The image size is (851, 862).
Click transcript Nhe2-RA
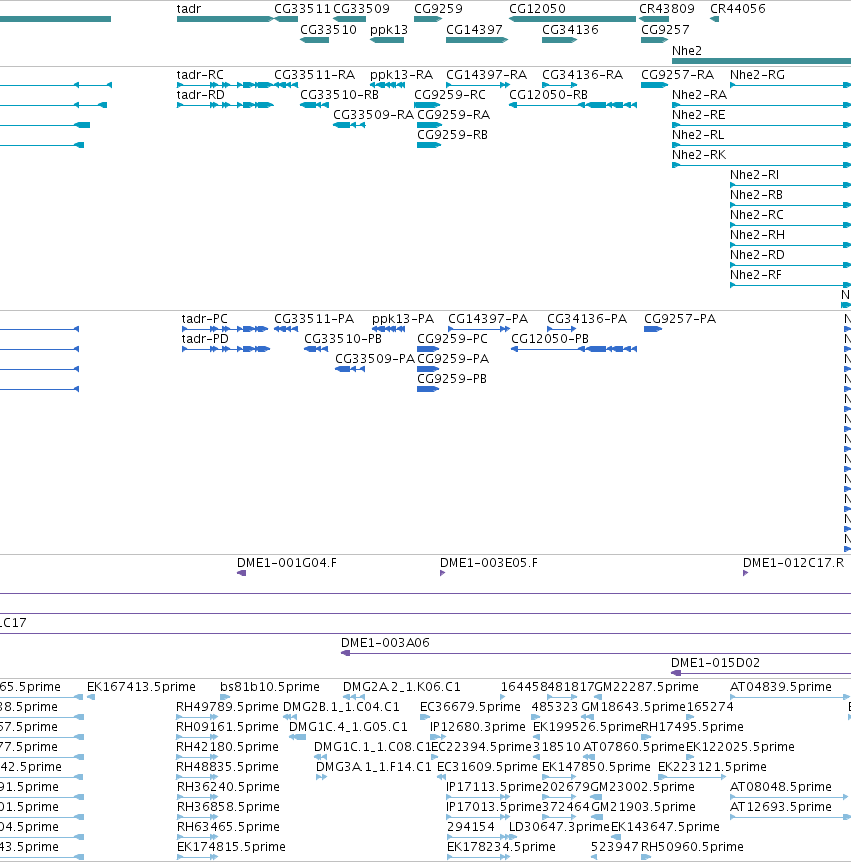click(x=699, y=95)
